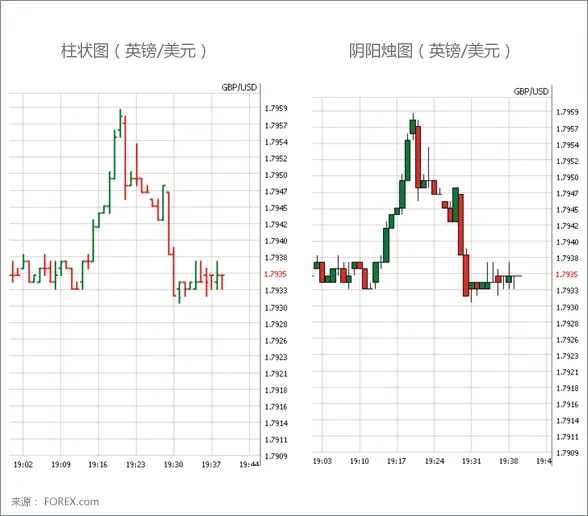Pick 1.7918 on the candlestick chart axis
This screenshot has height=516, width=588.
(567, 388)
